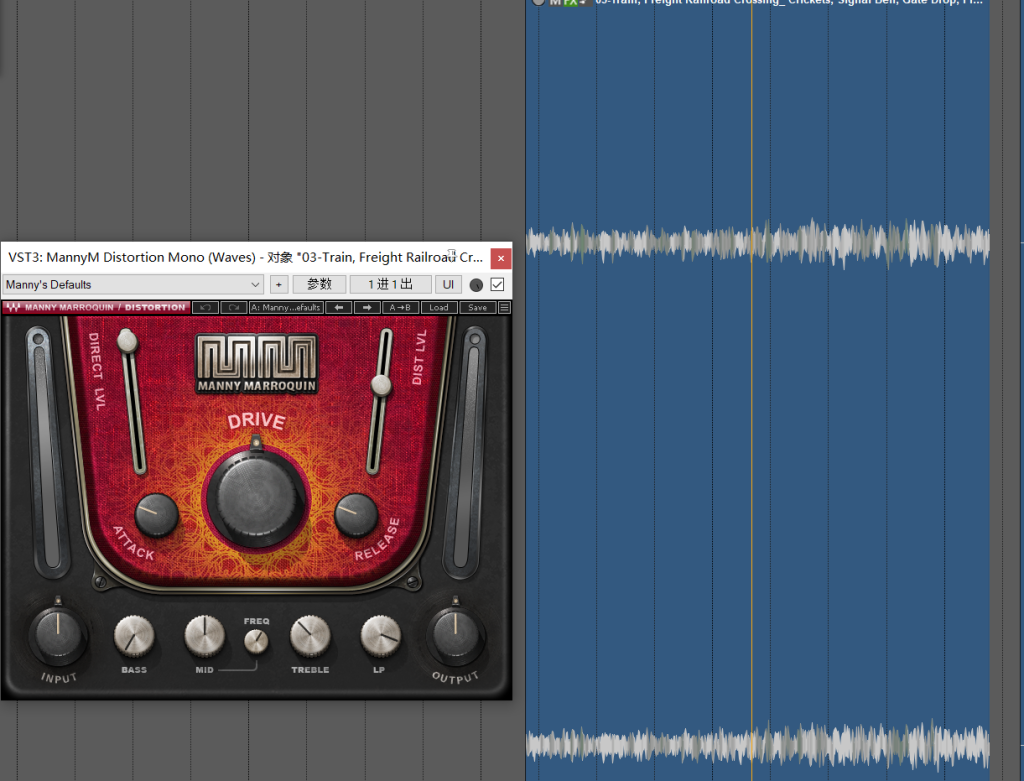Click the upper channel waveform of the audio item

pos(758,243)
